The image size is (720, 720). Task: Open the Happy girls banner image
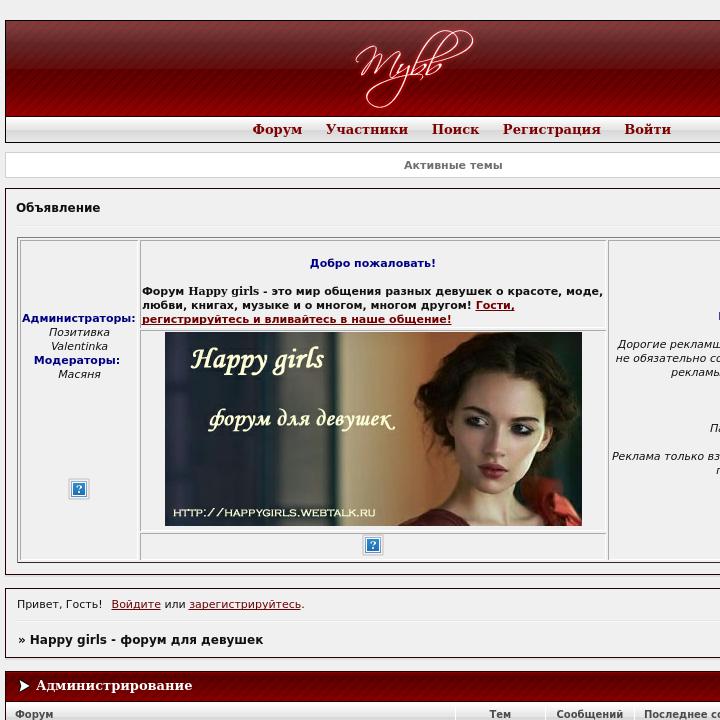coord(373,429)
